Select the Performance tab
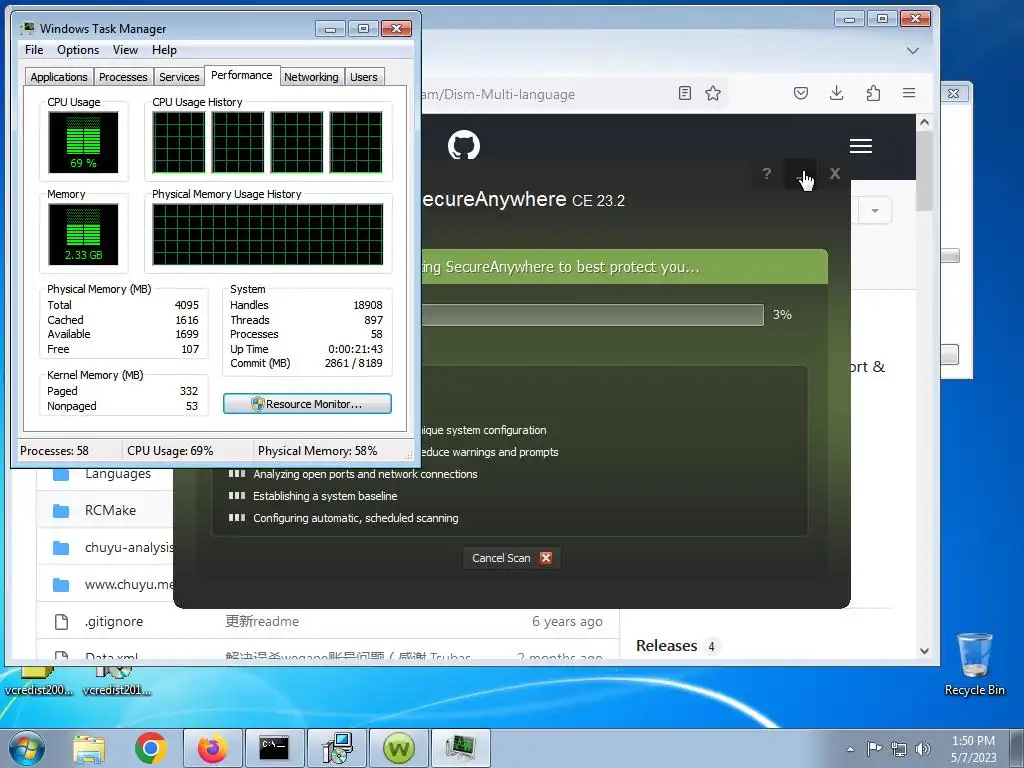 point(242,75)
